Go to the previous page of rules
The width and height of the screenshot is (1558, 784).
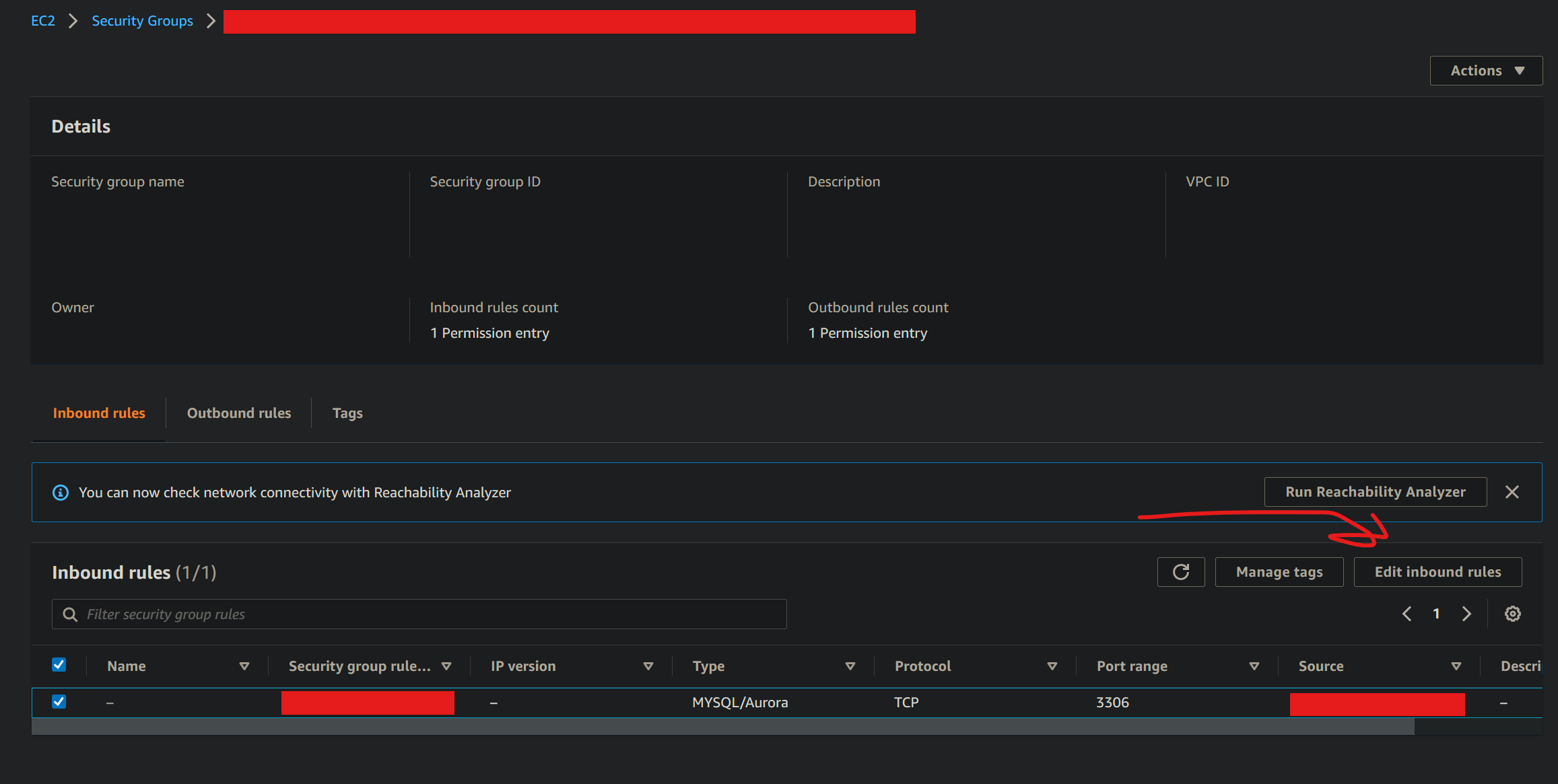[1407, 613]
